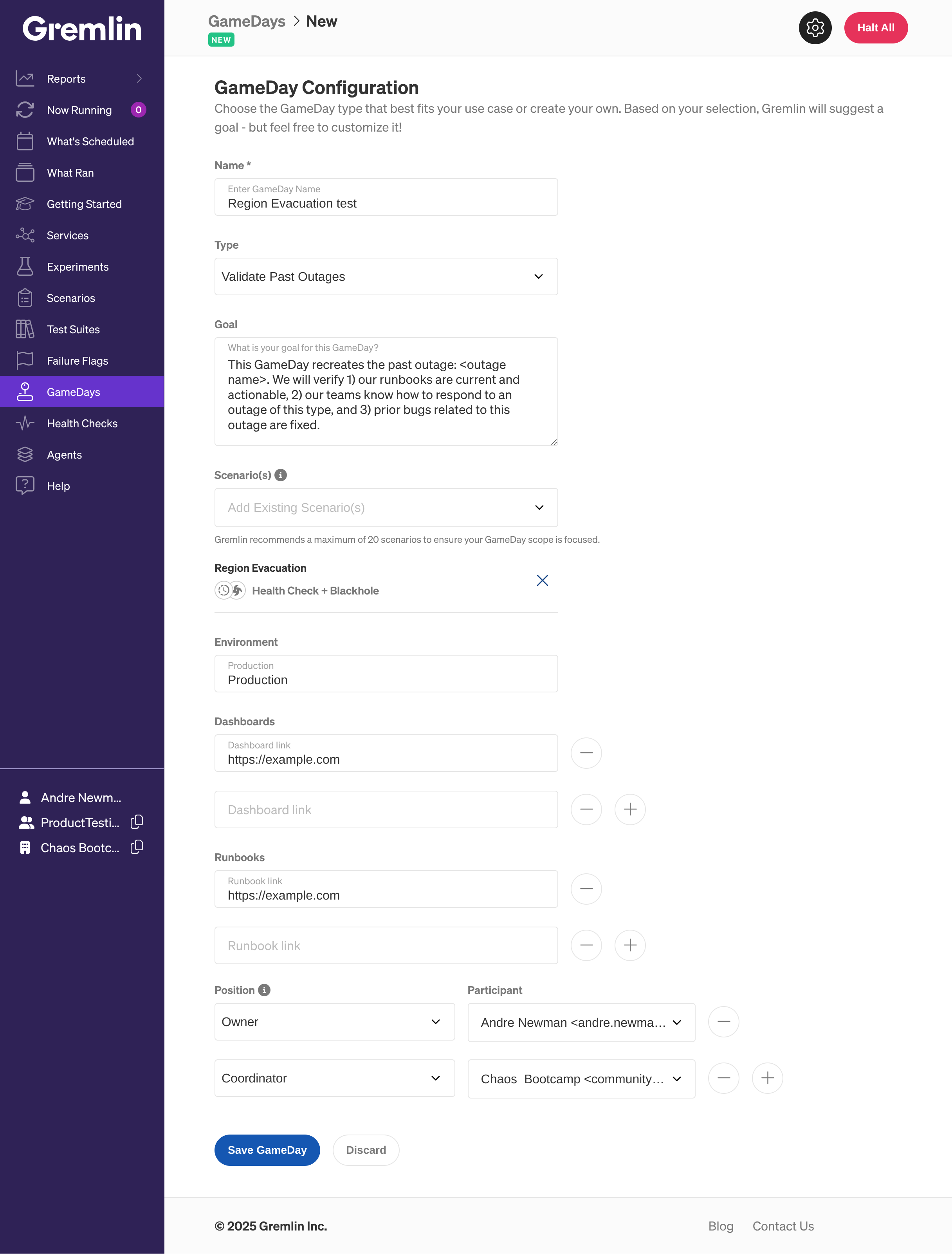Open the Andre Newman participant dropdown

coord(581,1023)
